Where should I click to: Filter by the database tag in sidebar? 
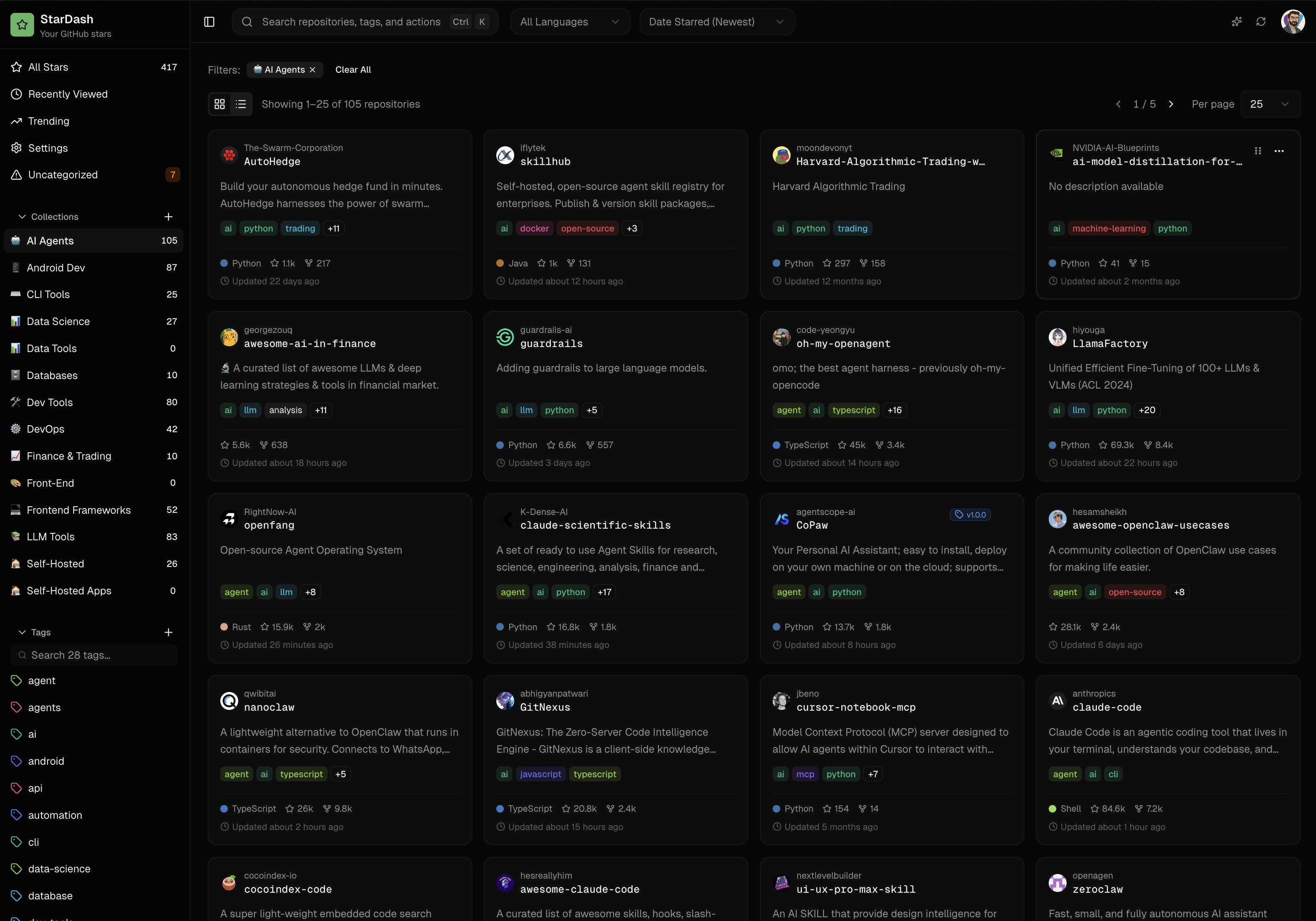point(94,896)
